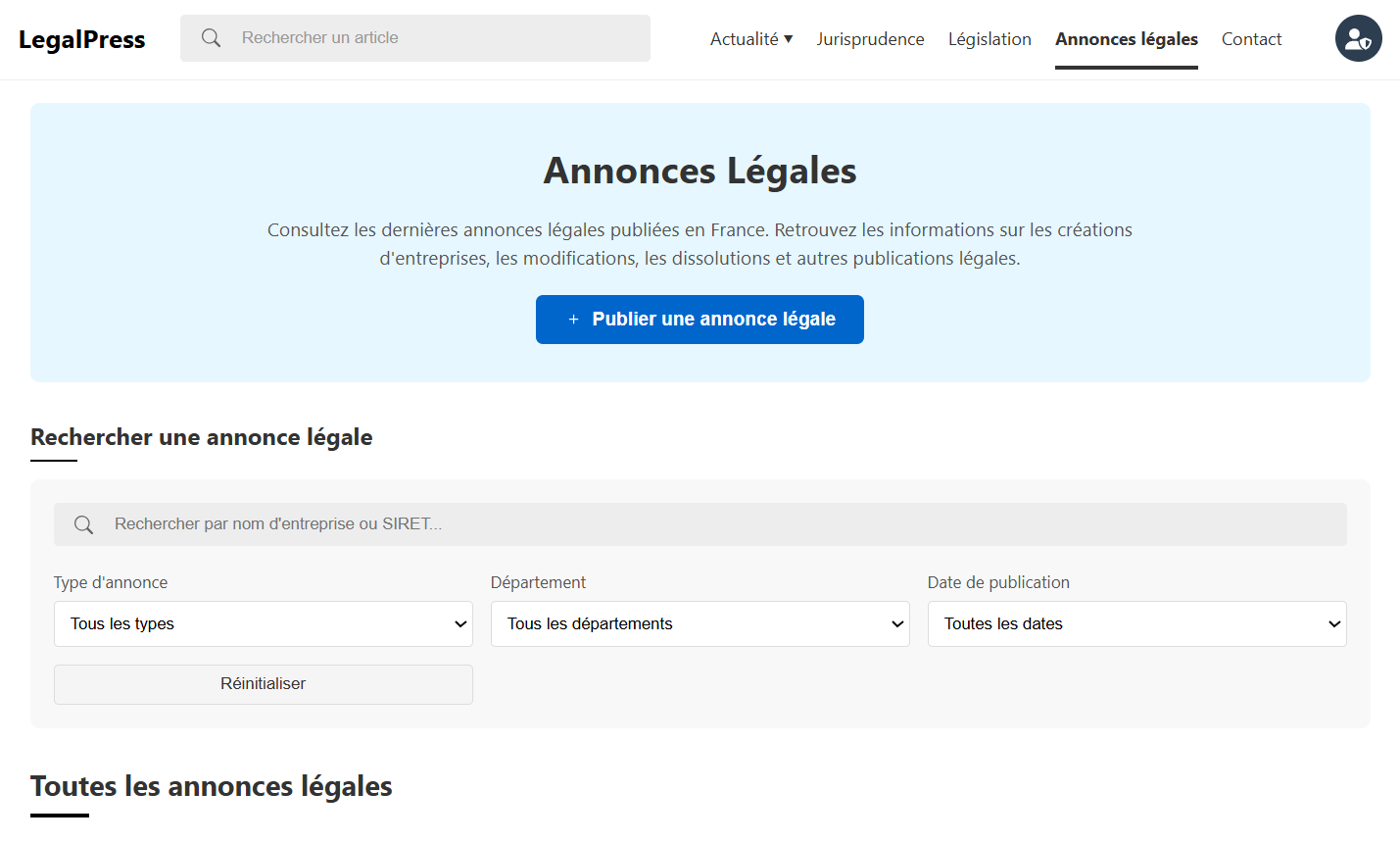The height and width of the screenshot is (842, 1400).
Task: Open the Toutes les dates dropdown
Action: click(x=1136, y=623)
